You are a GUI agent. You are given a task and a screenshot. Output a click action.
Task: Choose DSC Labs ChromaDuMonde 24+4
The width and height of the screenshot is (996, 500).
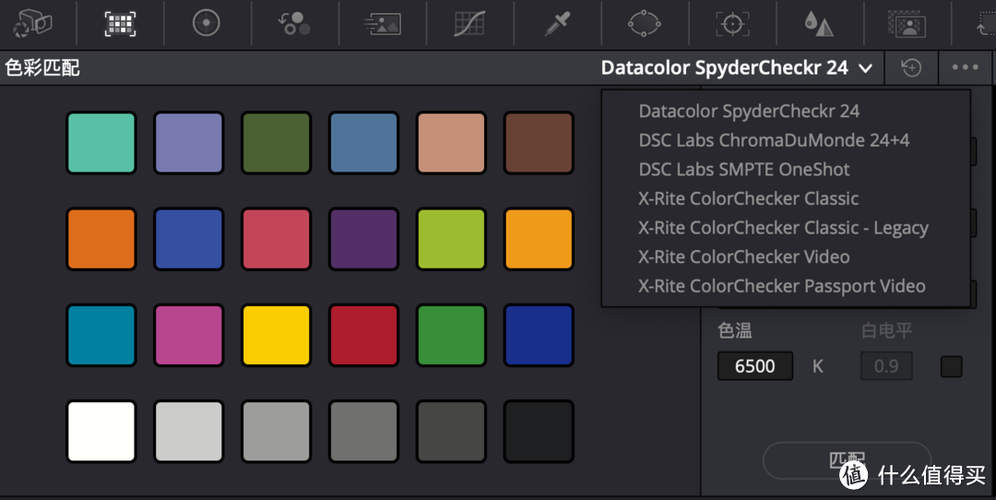pyautogui.click(x=774, y=140)
